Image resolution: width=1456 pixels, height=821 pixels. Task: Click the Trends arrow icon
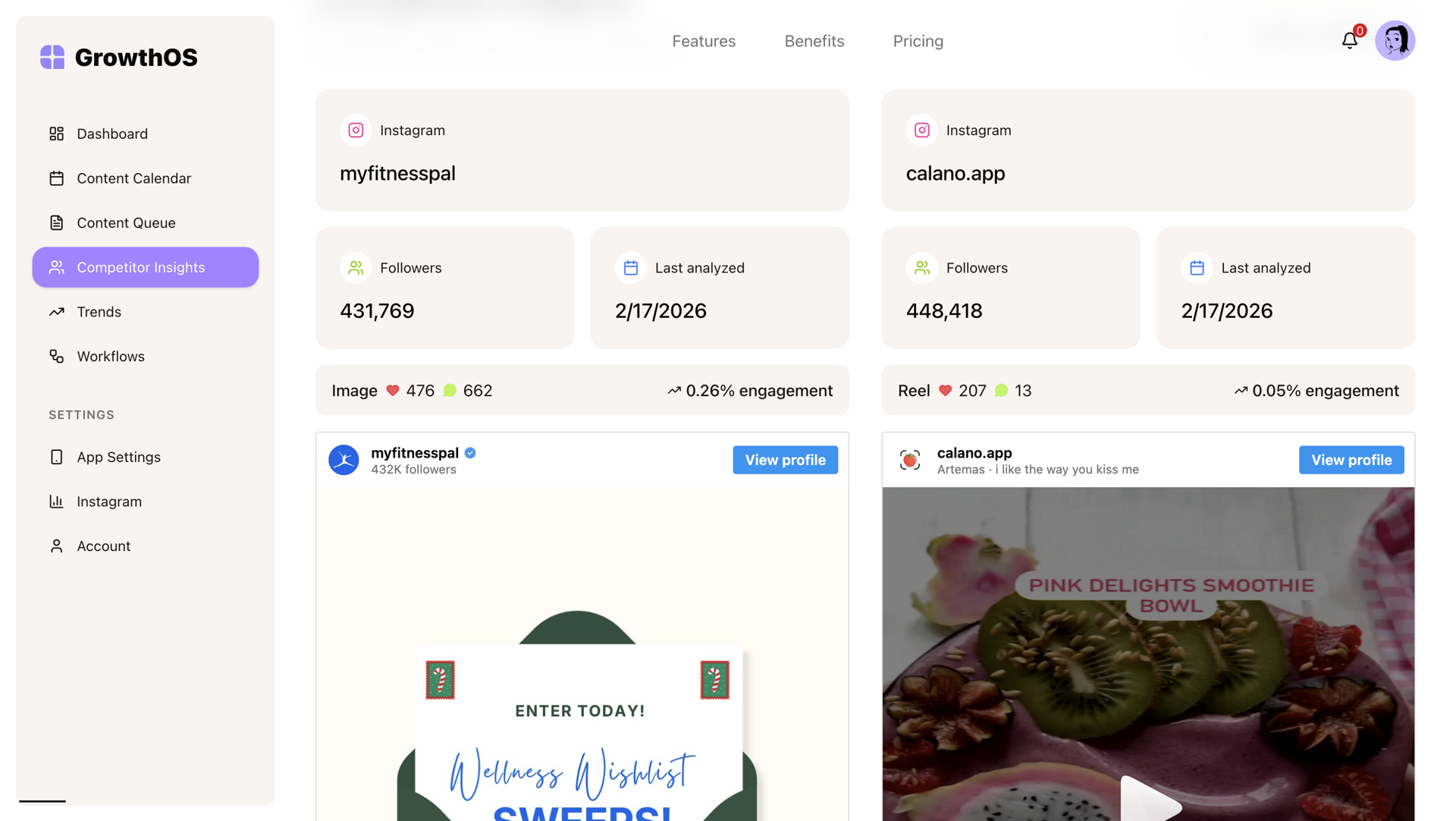pos(56,311)
